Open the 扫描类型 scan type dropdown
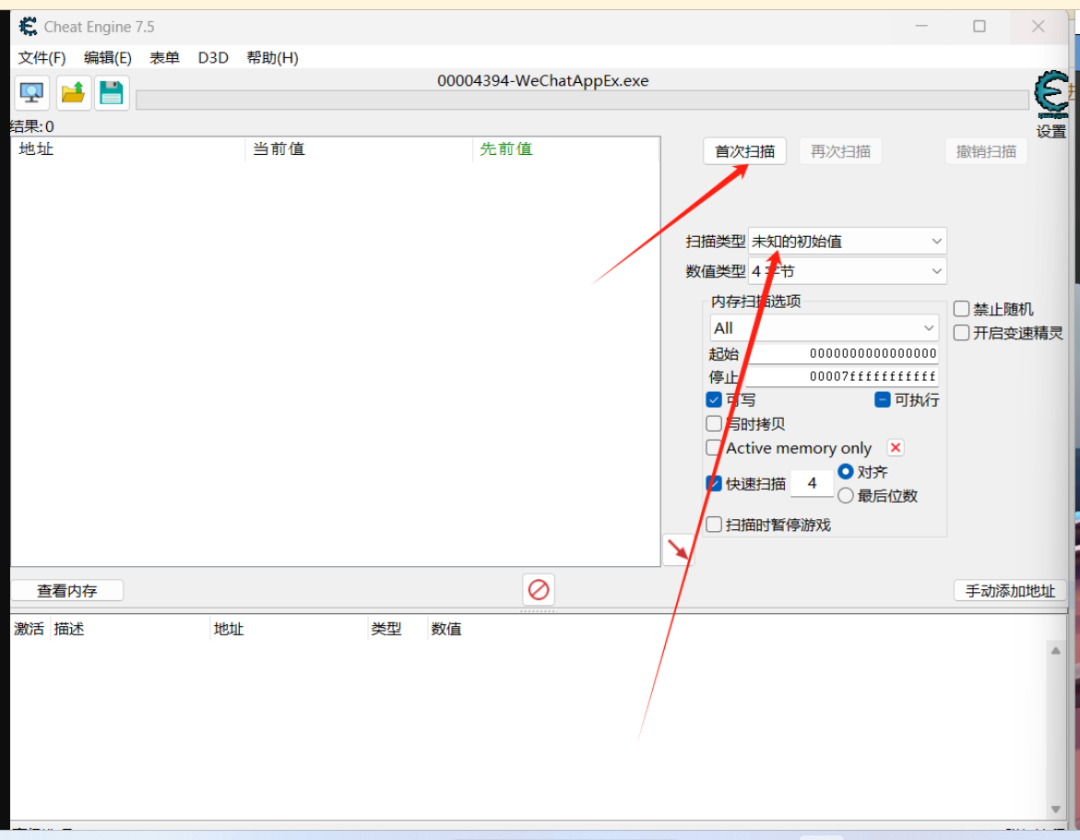Screen dimensions: 1080x840 pos(847,242)
